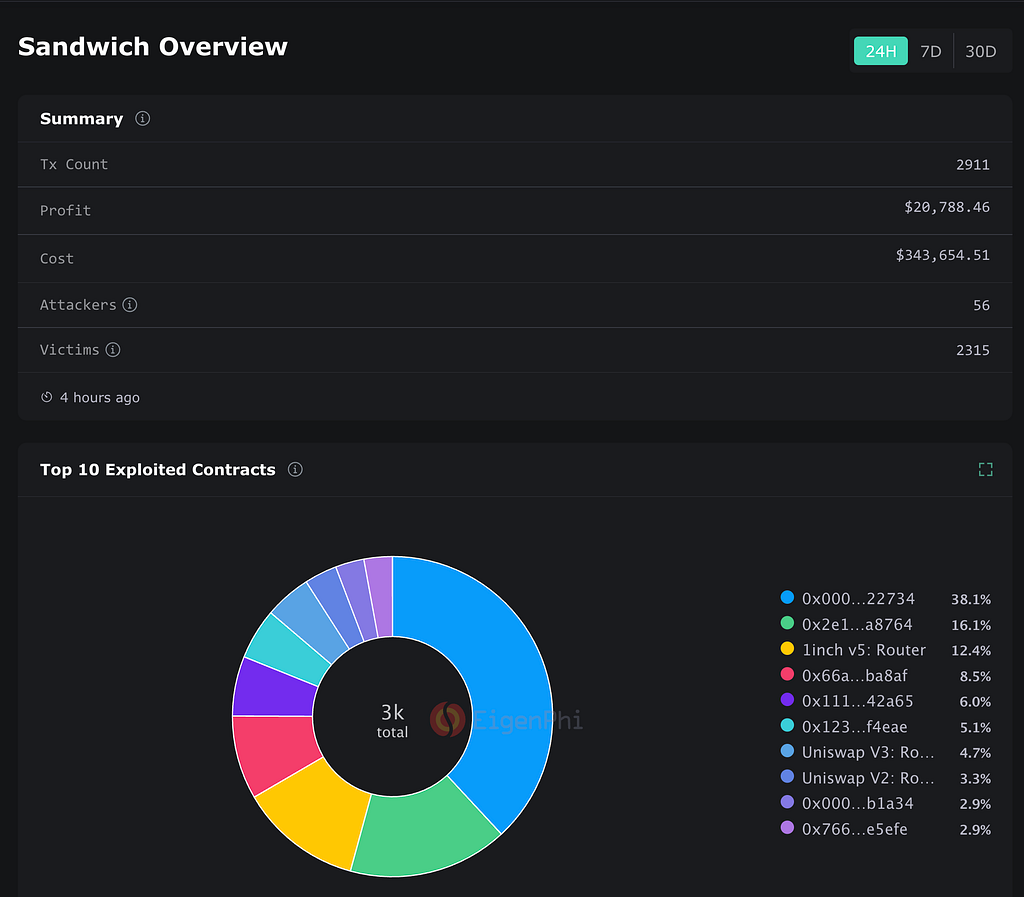Click the 4.7% legend percentage

(x=975, y=753)
